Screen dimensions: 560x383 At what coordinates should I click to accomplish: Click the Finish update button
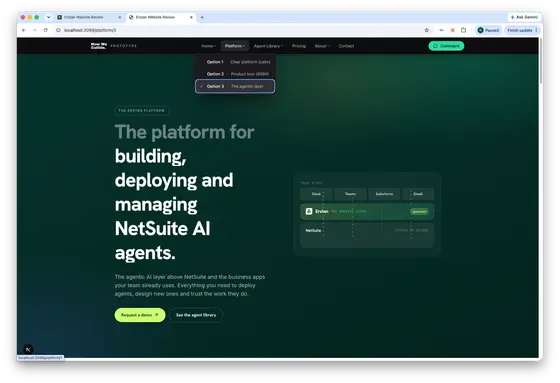[522, 30]
